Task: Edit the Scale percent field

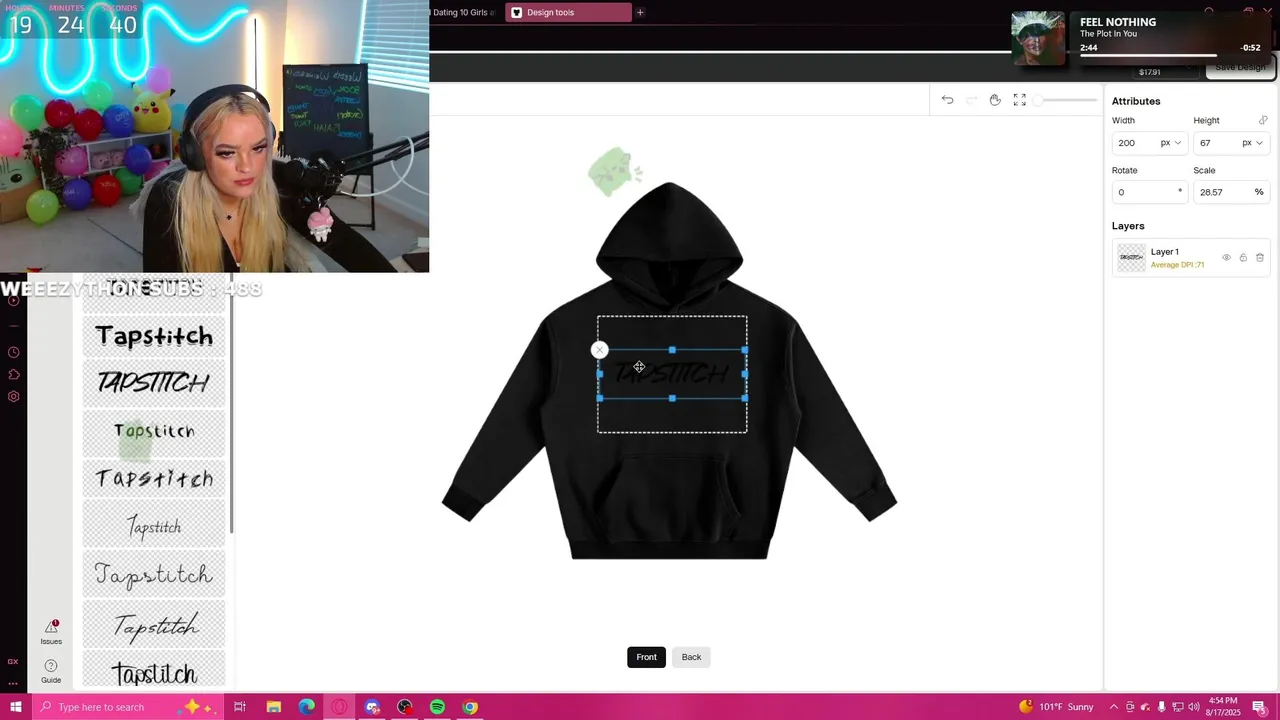Action: click(x=1231, y=192)
